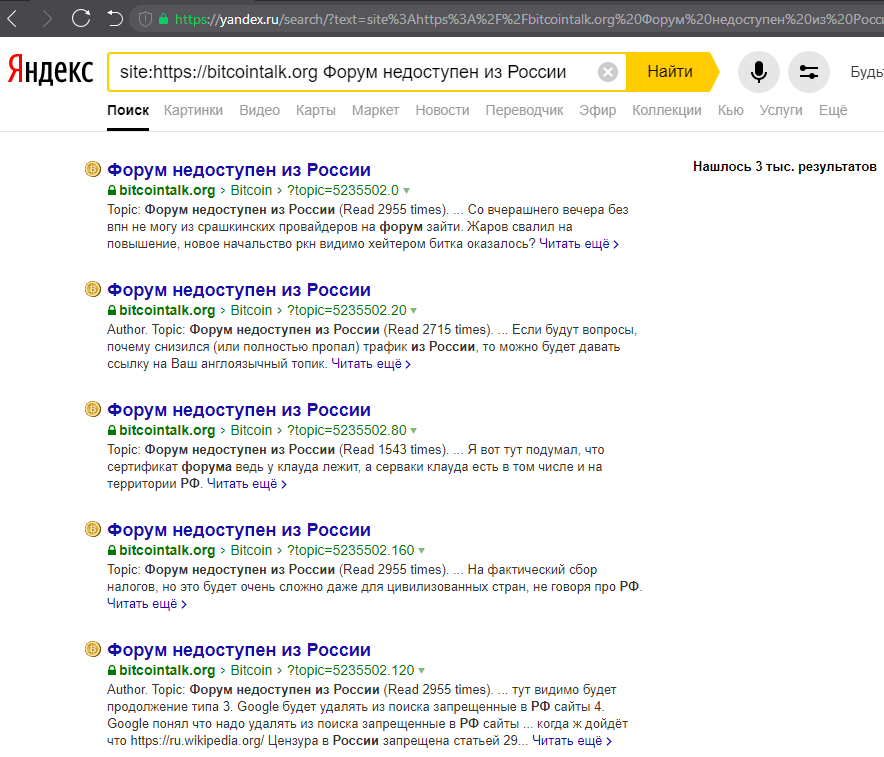
Task: Click the yellow Найти search button
Action: coord(672,72)
